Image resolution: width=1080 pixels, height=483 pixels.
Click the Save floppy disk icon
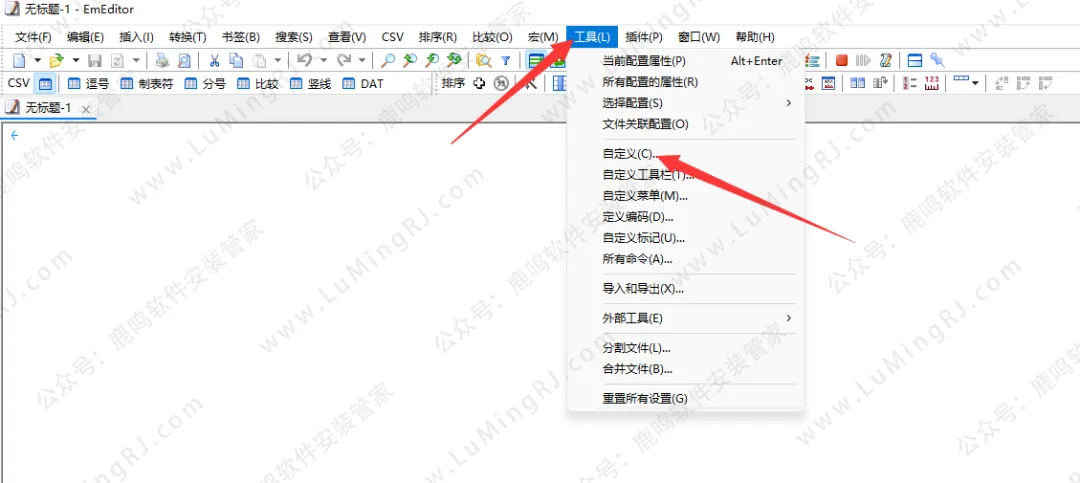(95, 61)
